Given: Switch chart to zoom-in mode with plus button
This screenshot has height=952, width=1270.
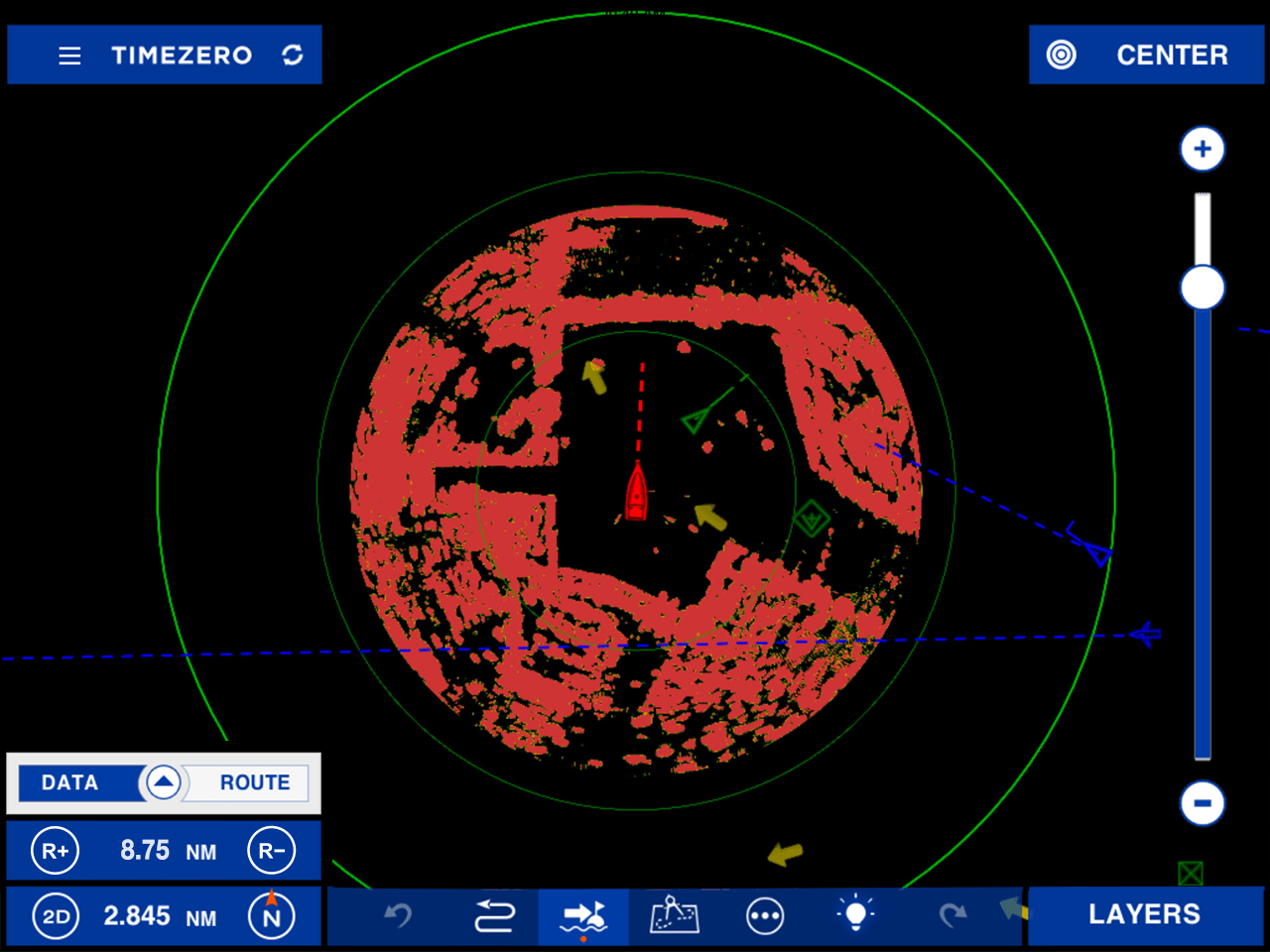Looking at the screenshot, I should (x=1203, y=149).
